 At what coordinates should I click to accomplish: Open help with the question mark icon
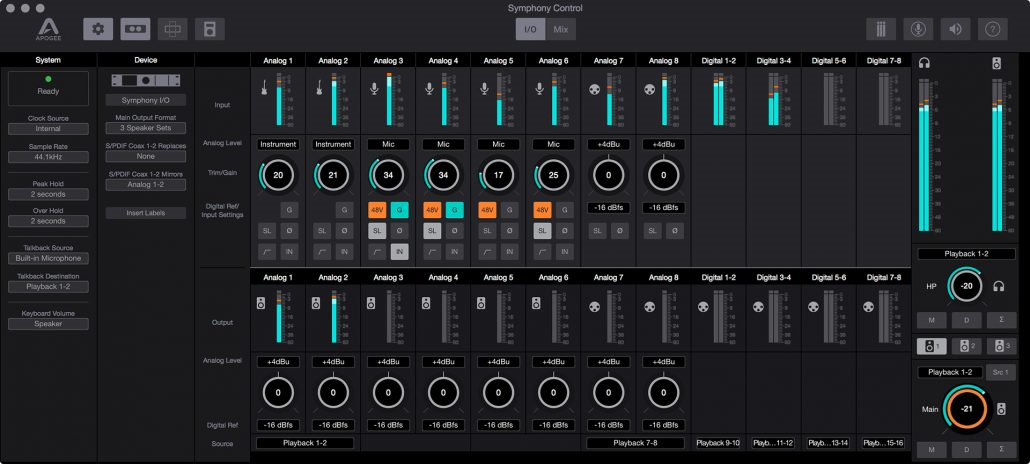click(993, 29)
